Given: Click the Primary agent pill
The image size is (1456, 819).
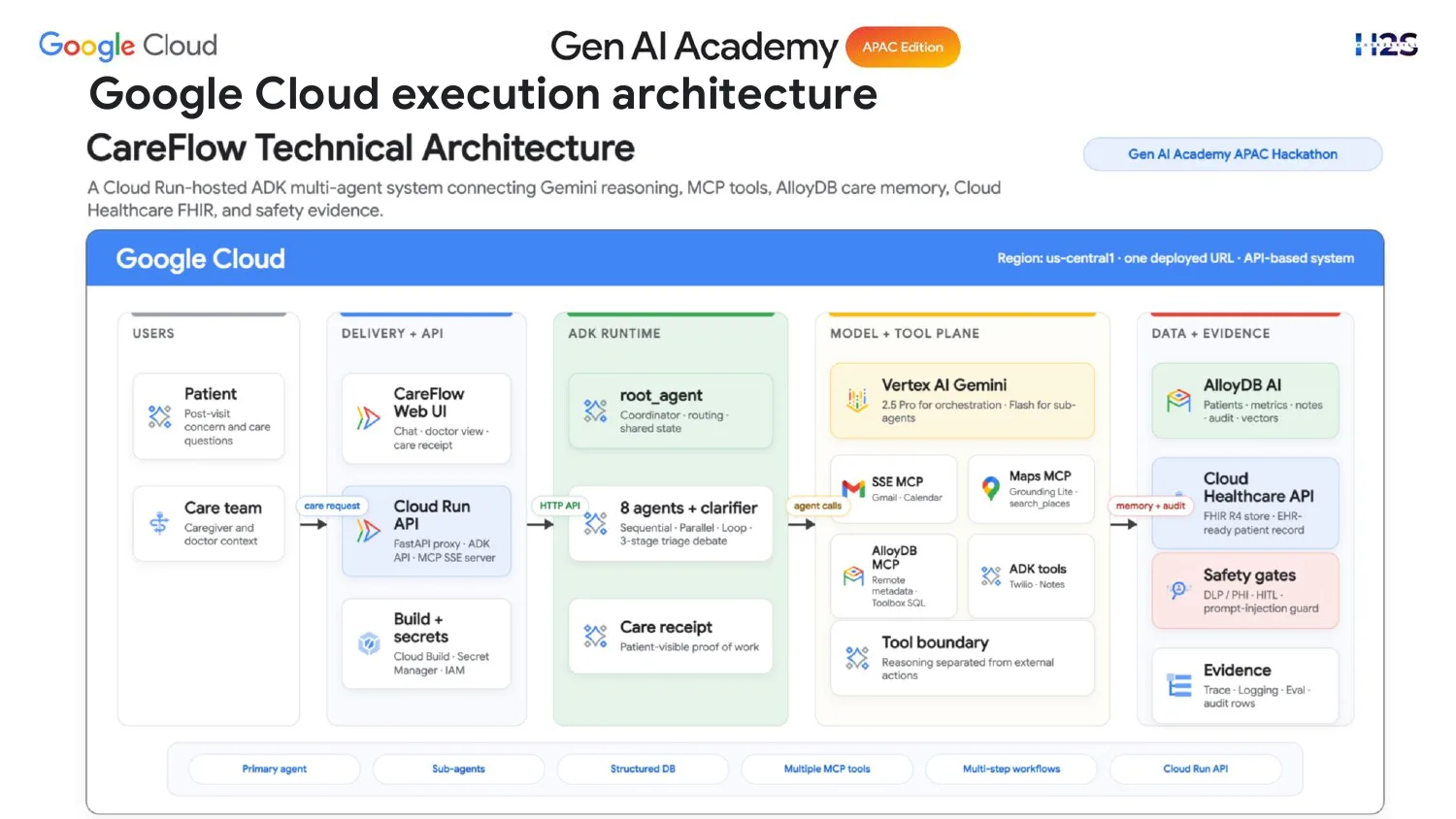Looking at the screenshot, I should click(275, 769).
